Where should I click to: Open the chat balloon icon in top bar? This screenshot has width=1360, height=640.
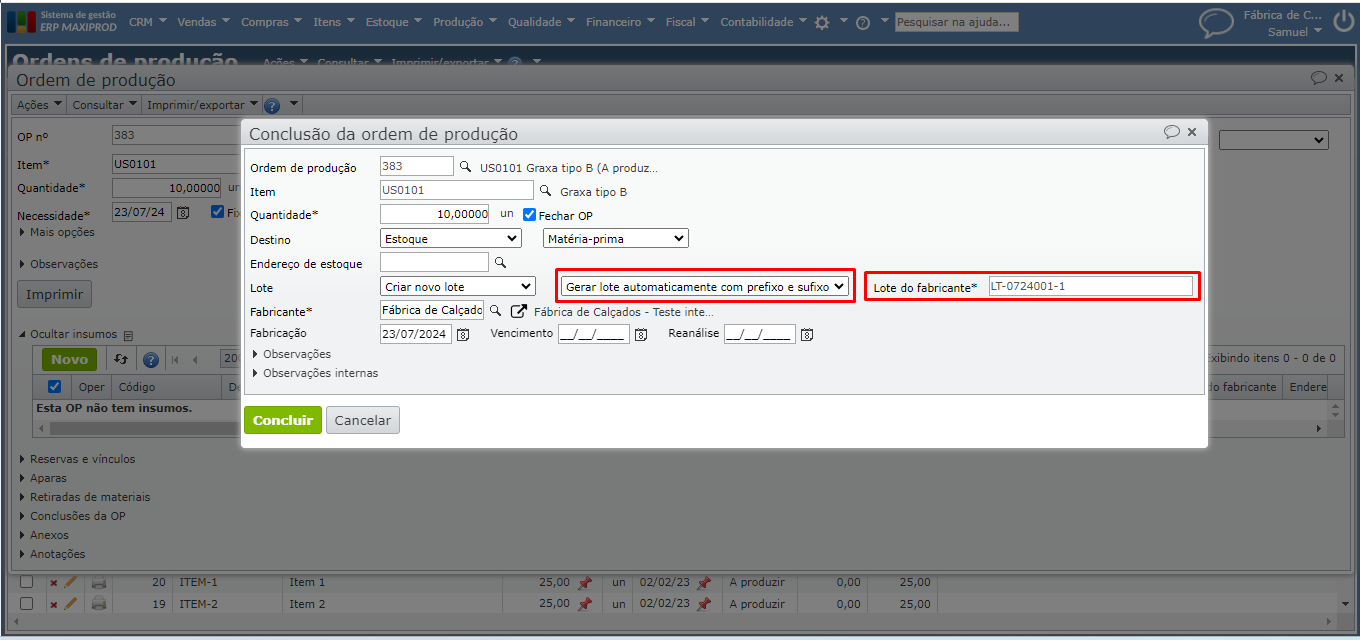(x=1216, y=23)
